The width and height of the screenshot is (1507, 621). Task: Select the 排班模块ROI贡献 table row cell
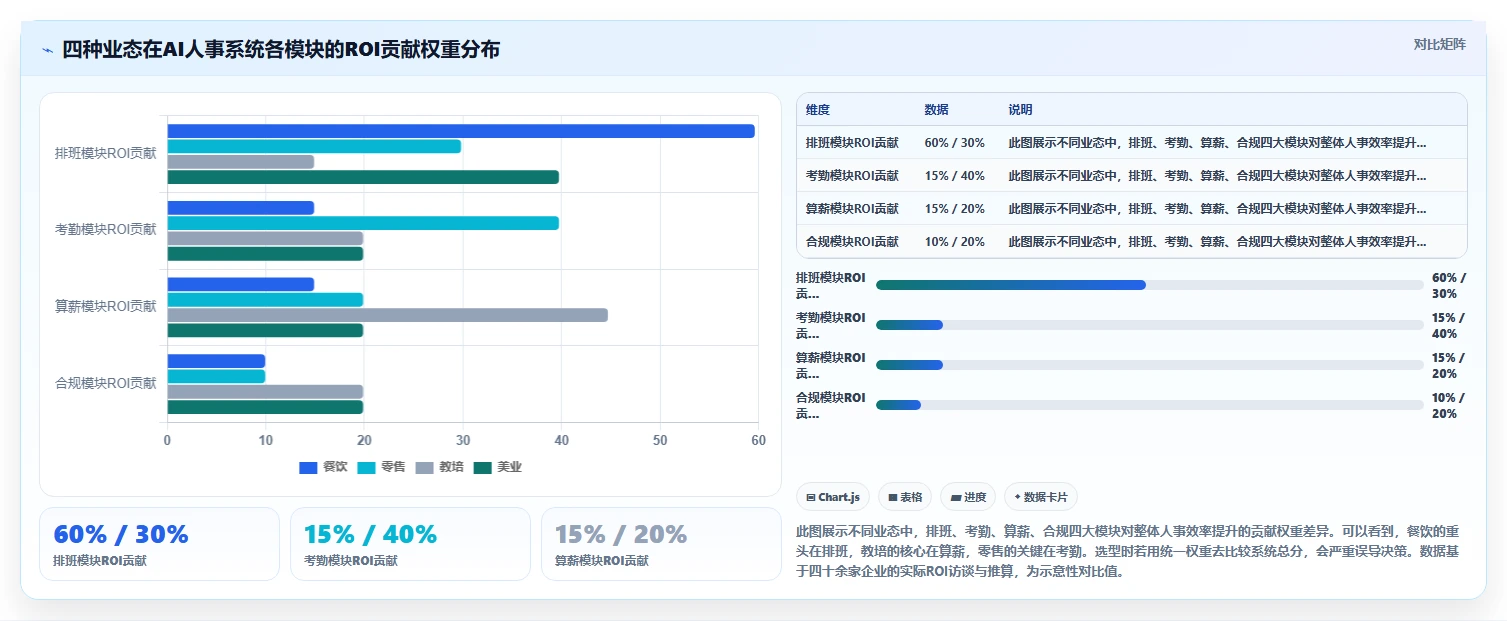coord(852,143)
